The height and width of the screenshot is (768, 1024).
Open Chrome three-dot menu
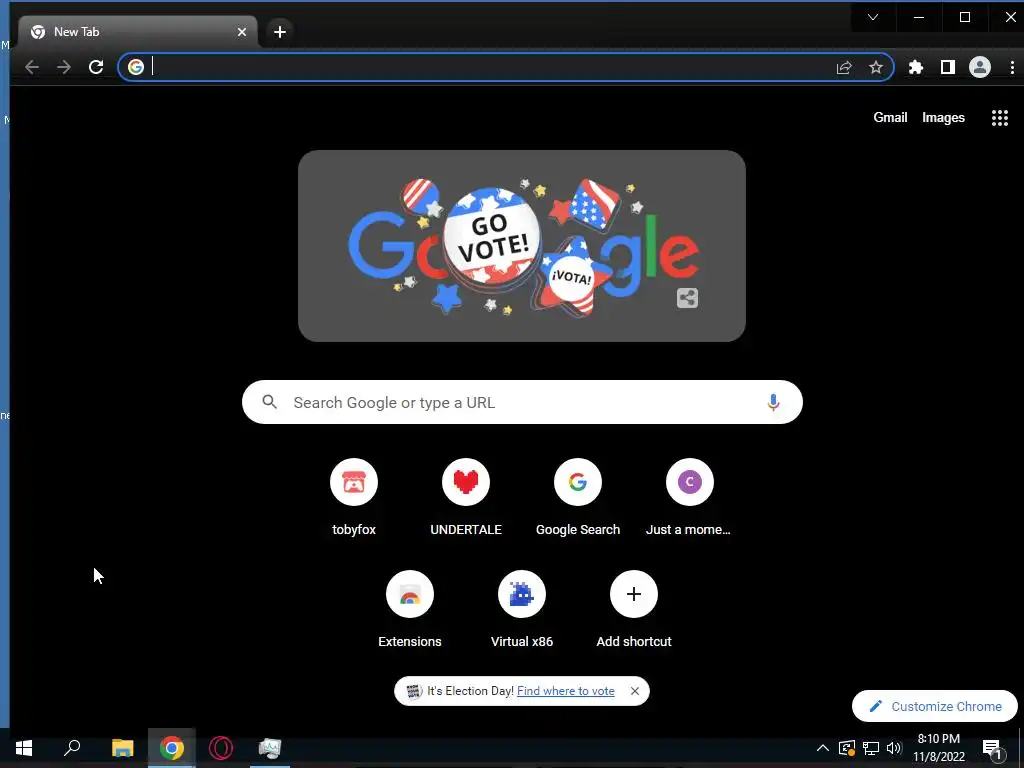(1012, 67)
